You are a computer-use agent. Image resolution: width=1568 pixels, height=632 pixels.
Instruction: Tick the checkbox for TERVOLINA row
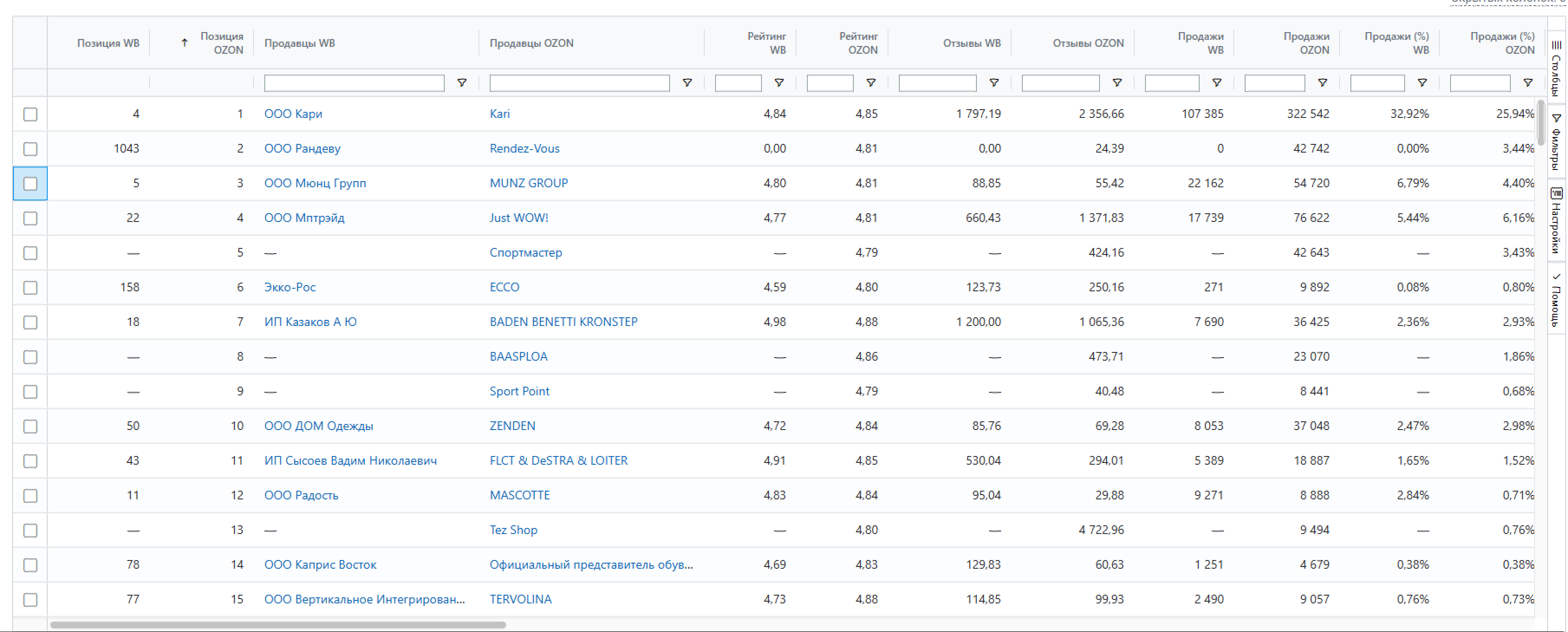[x=30, y=600]
